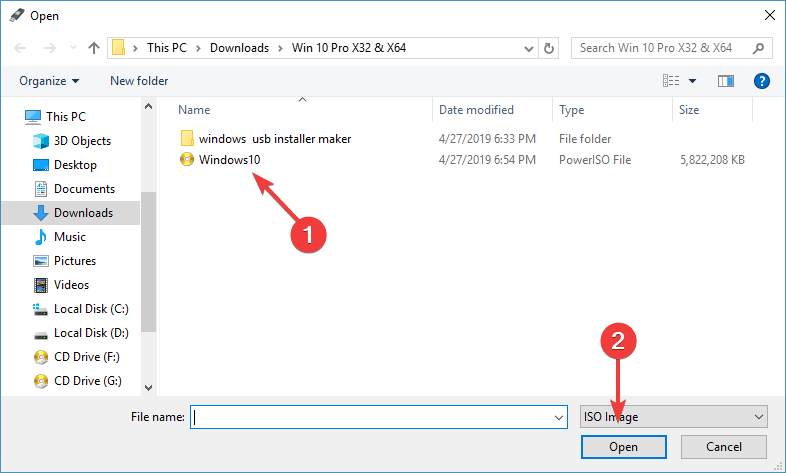
Task: Select This PC in navigation pane
Action: point(66,117)
